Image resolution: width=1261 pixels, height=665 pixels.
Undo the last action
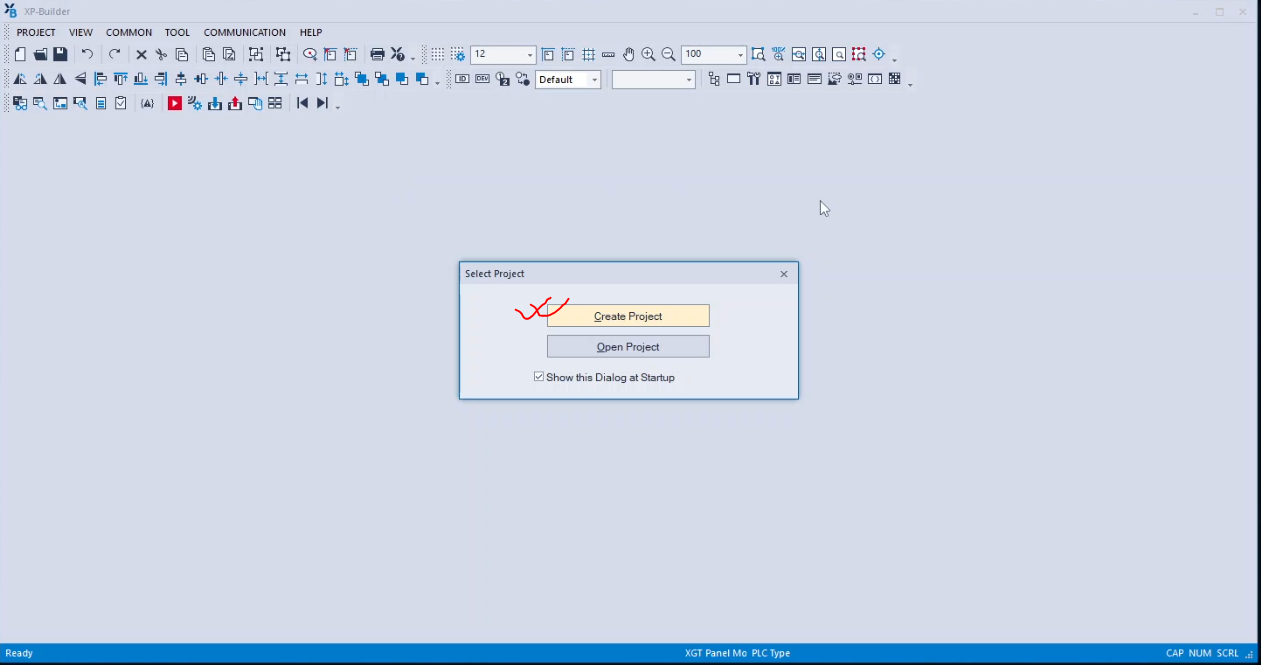coord(86,54)
